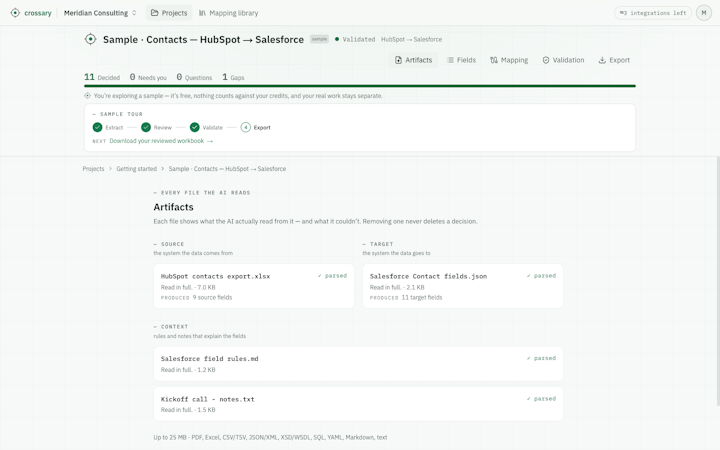The height and width of the screenshot is (450, 720).
Task: Click the Export tab download icon
Action: [602, 60]
